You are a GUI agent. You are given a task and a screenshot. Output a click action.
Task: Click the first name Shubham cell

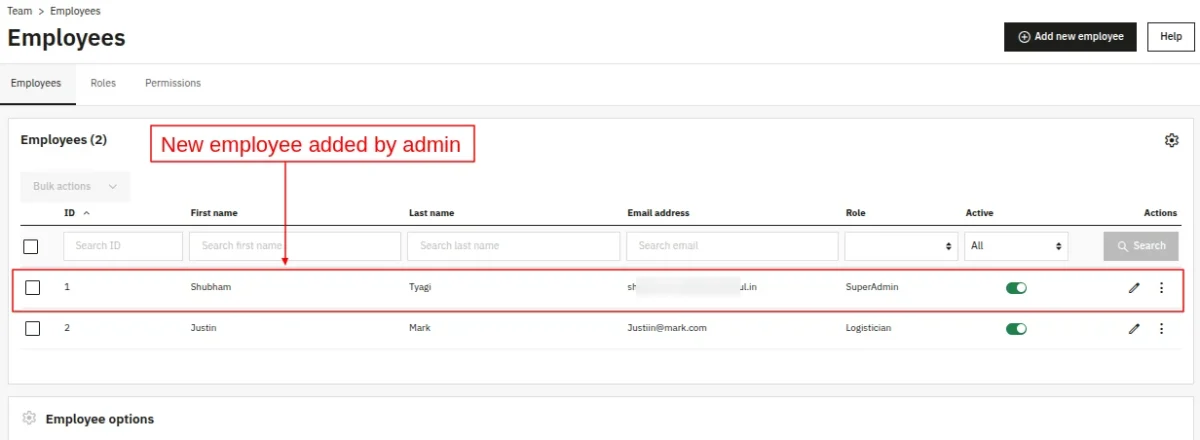point(211,288)
